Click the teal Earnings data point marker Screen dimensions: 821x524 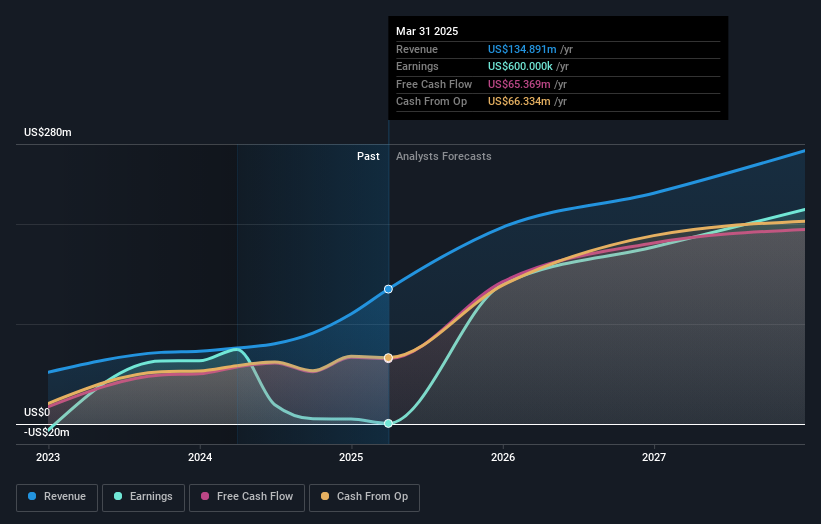(388, 423)
